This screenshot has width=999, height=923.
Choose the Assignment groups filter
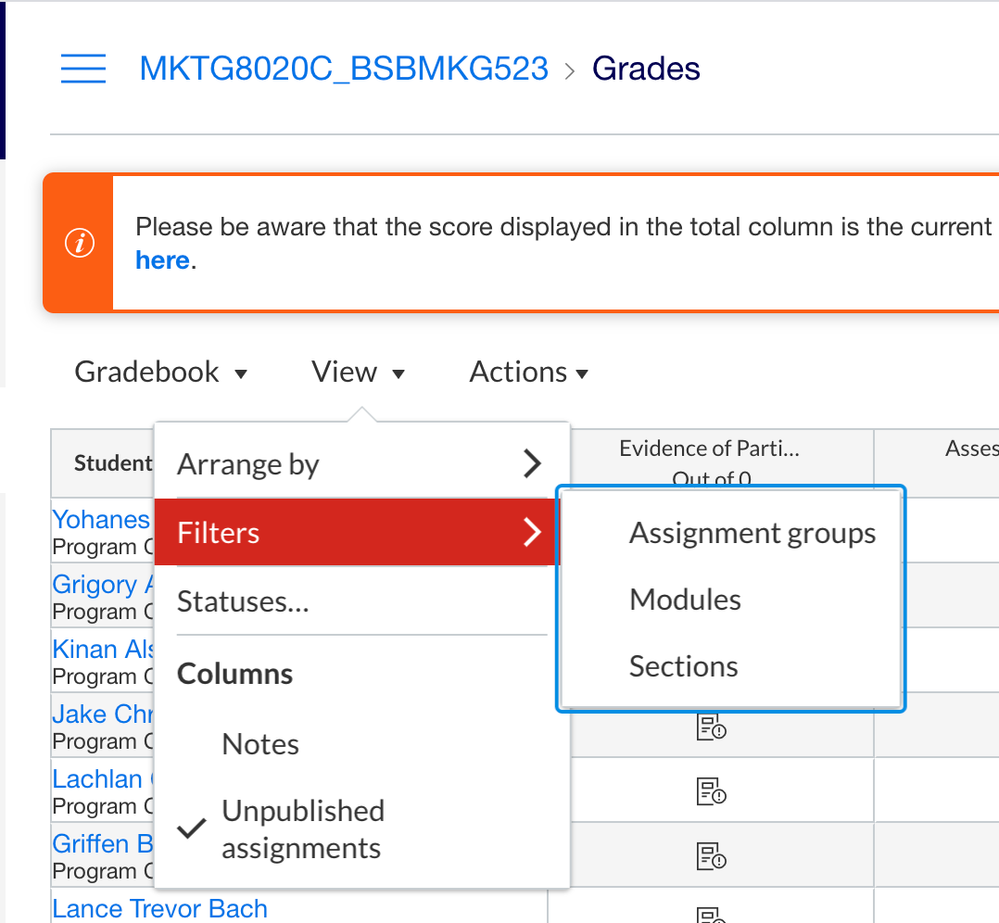coord(752,534)
